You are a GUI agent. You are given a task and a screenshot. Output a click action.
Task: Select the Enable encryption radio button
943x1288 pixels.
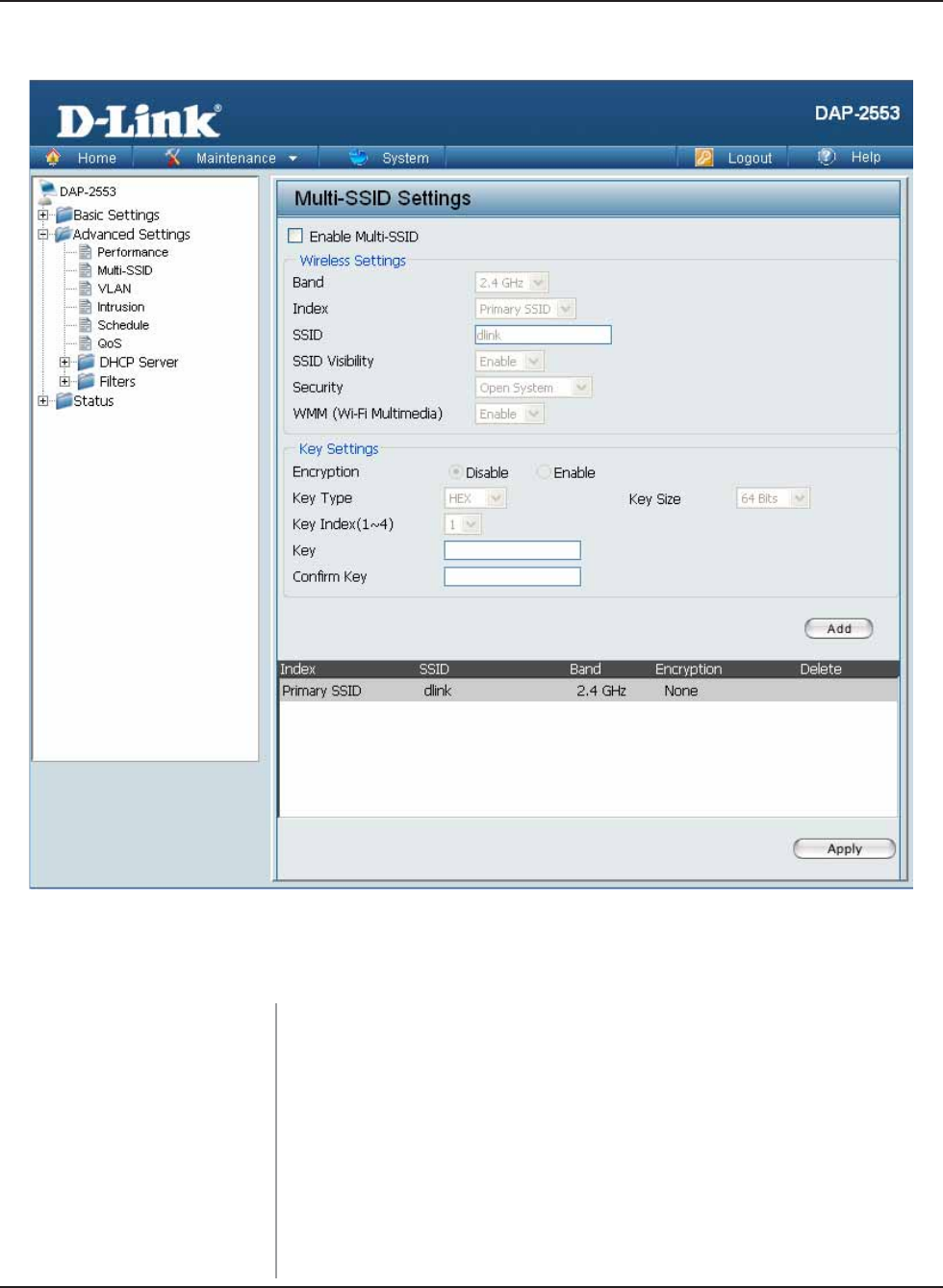click(544, 472)
